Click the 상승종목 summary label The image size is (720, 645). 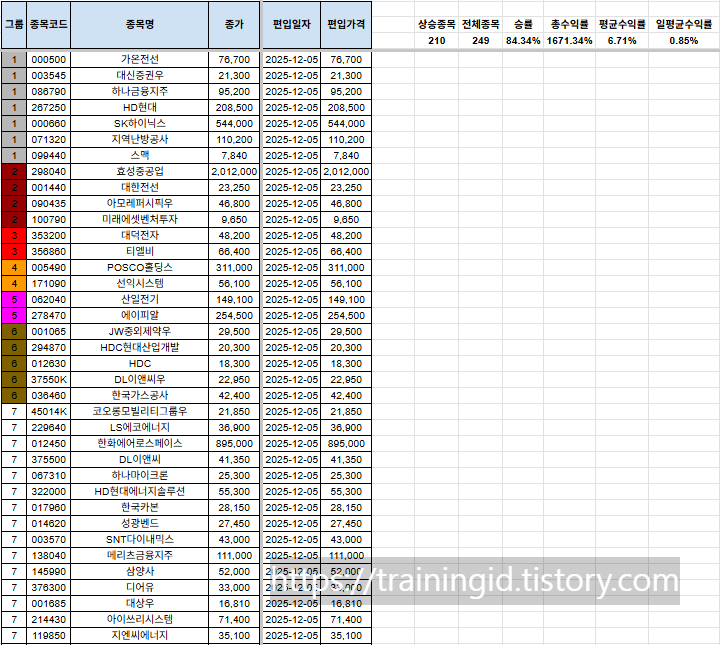[x=436, y=25]
